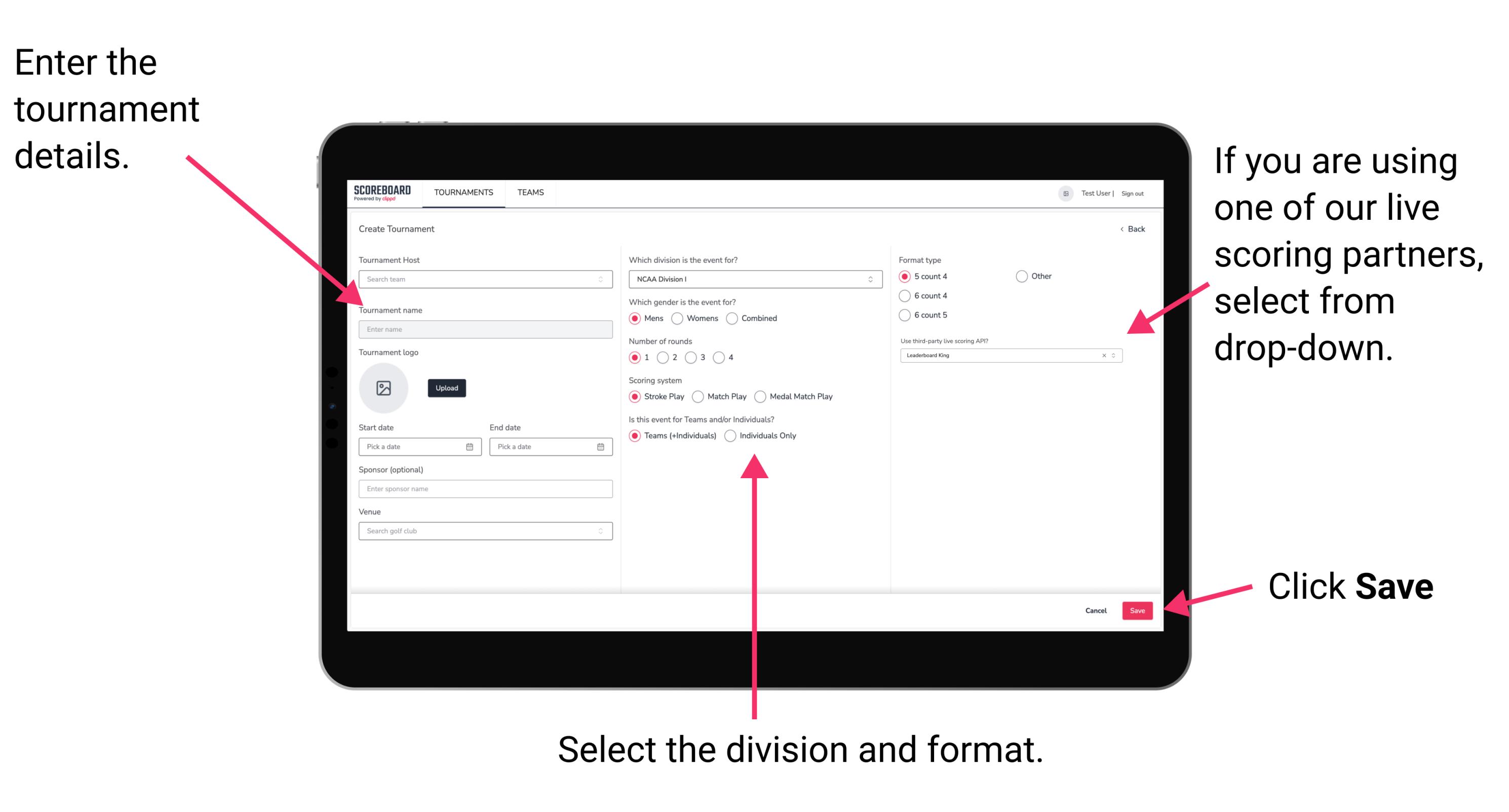Click the Upload button for tournament logo
This screenshot has height=812, width=1509.
point(447,388)
